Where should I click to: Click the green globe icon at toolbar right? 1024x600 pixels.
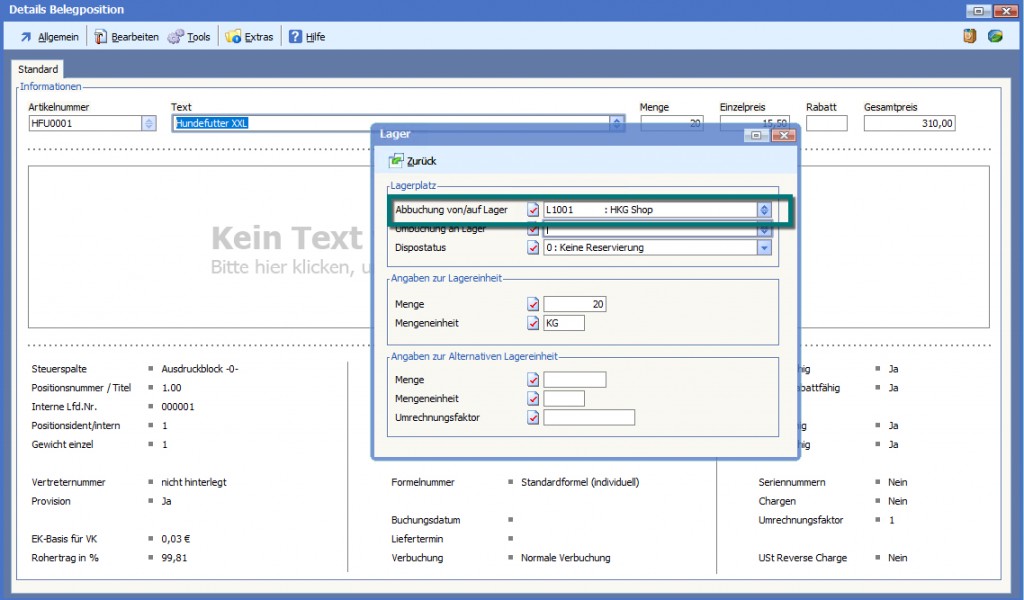tap(995, 36)
